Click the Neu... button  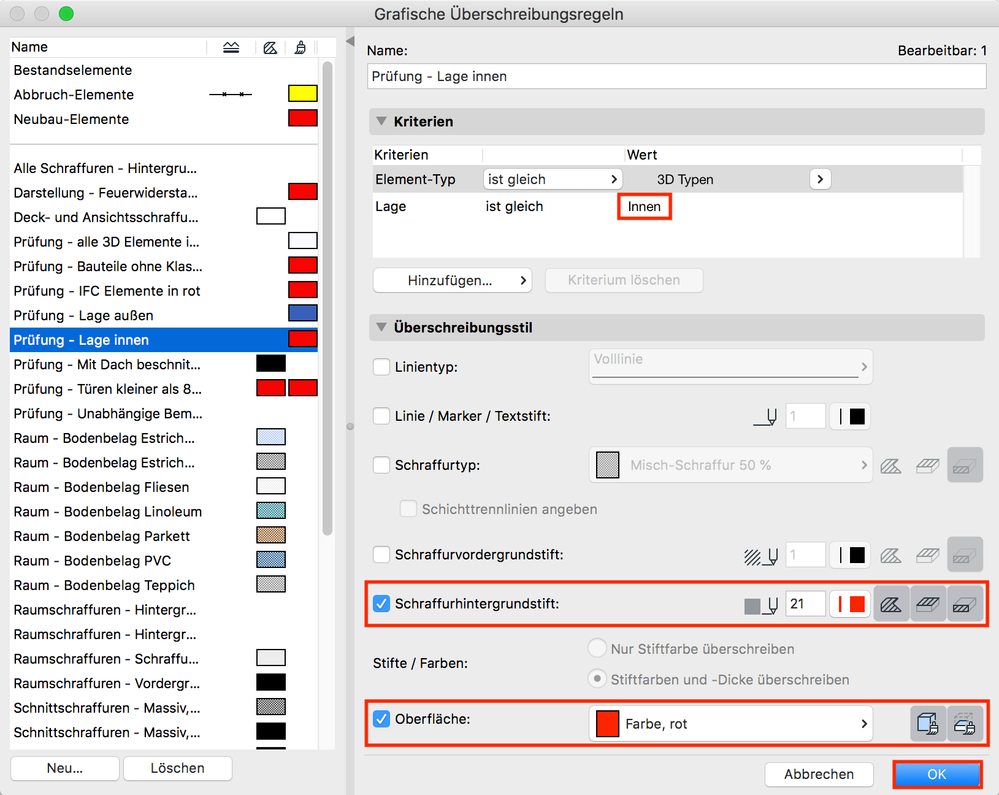(65, 768)
